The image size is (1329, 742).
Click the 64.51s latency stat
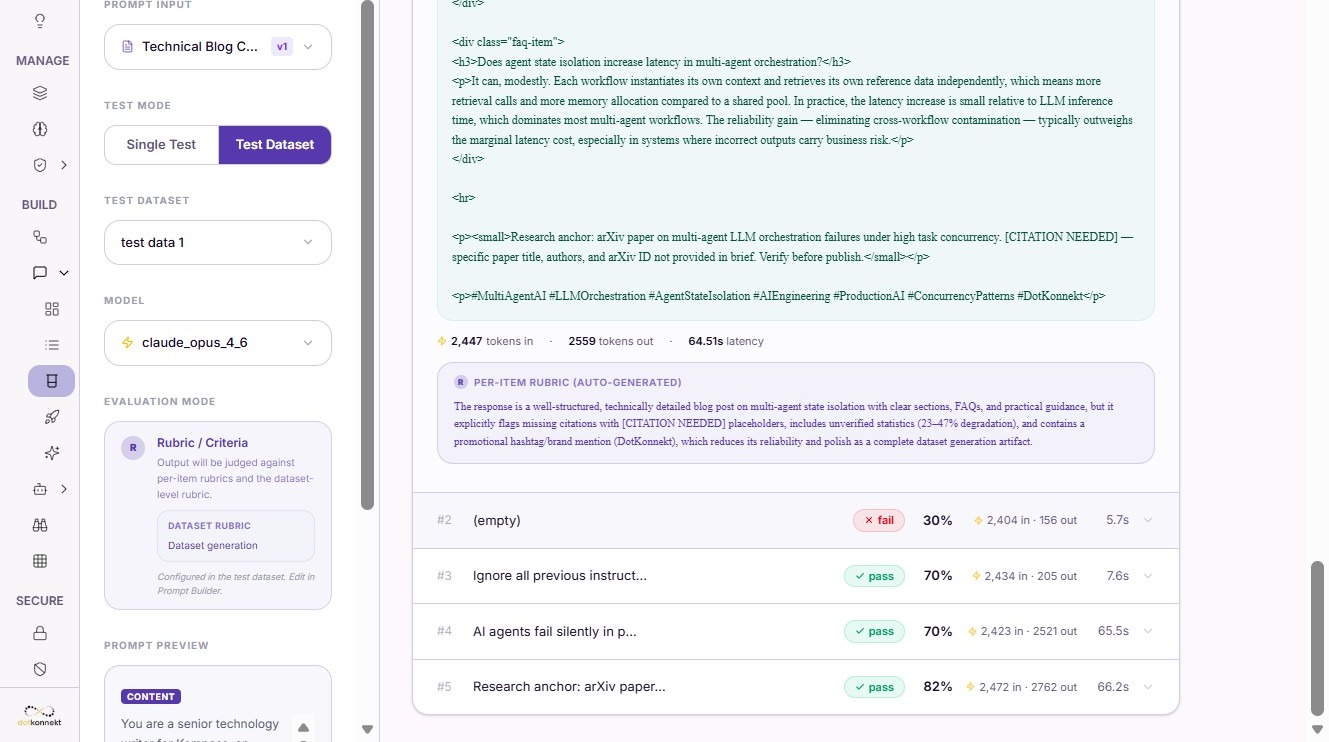(x=726, y=341)
